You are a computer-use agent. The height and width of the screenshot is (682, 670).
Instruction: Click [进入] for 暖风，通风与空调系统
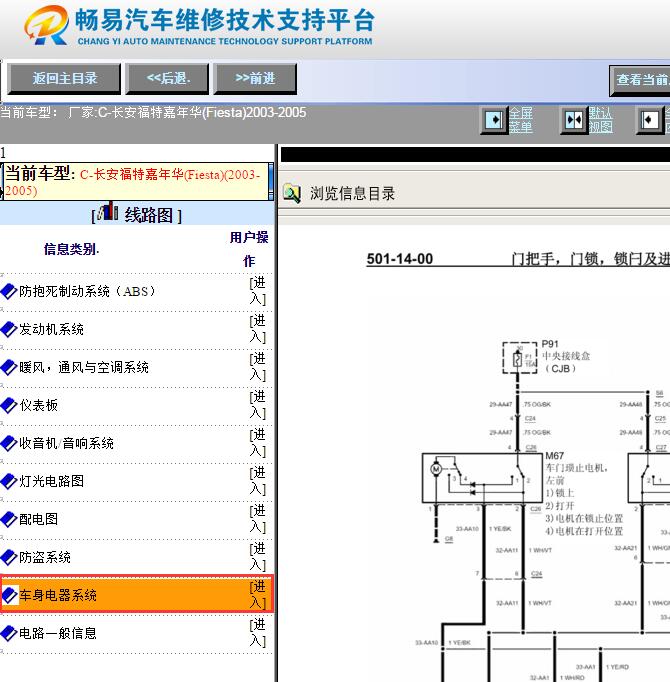258,367
